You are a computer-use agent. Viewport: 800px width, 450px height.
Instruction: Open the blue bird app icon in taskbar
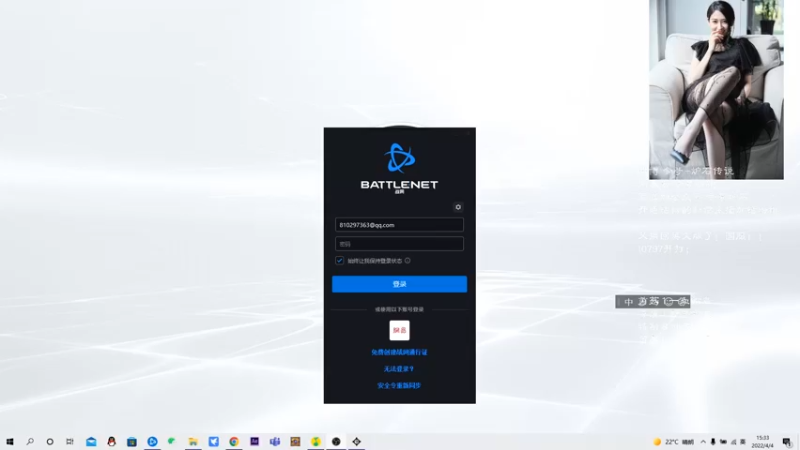tap(213, 441)
